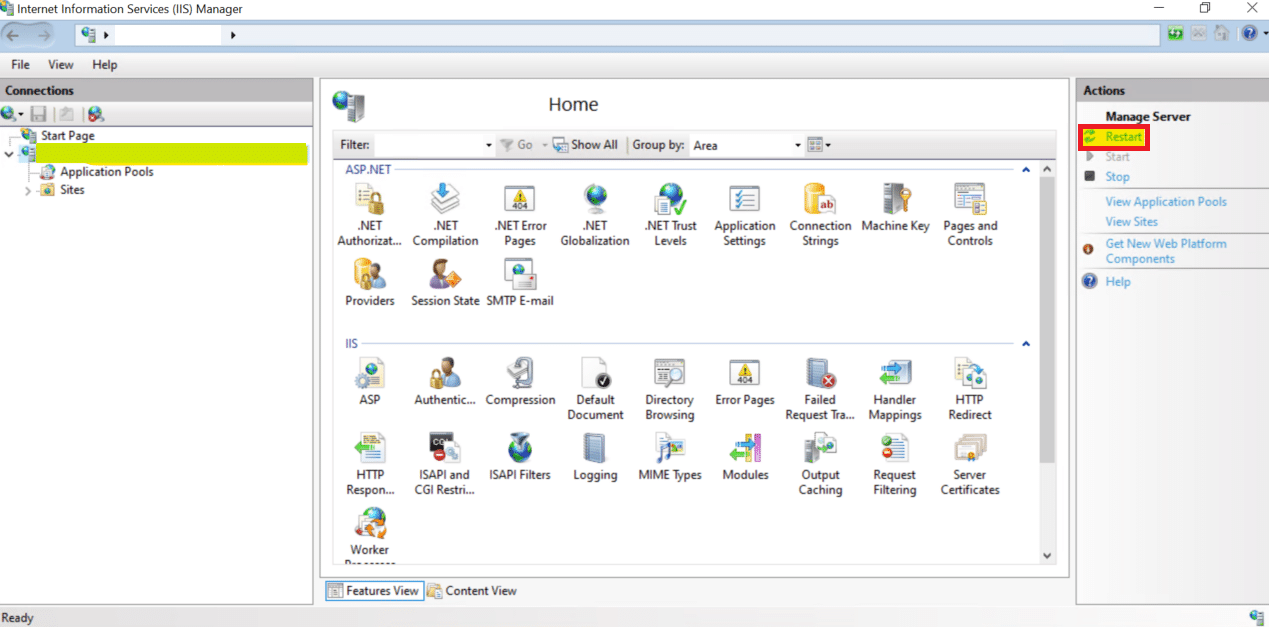1269x627 pixels.
Task: Open the Providers feature
Action: 370,283
